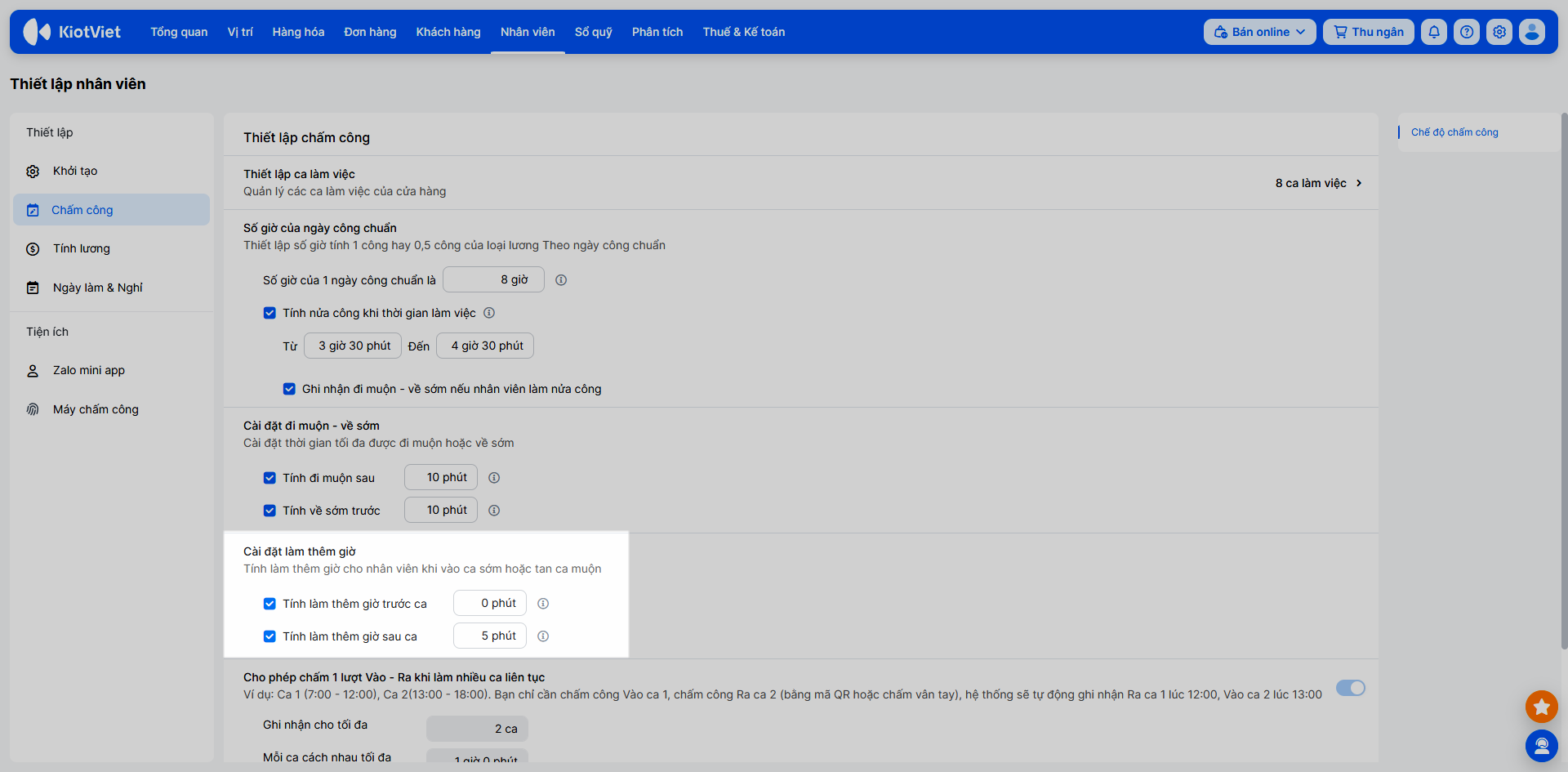The image size is (1568, 772).
Task: Open the Hàng hóa menu
Action: pos(298,32)
